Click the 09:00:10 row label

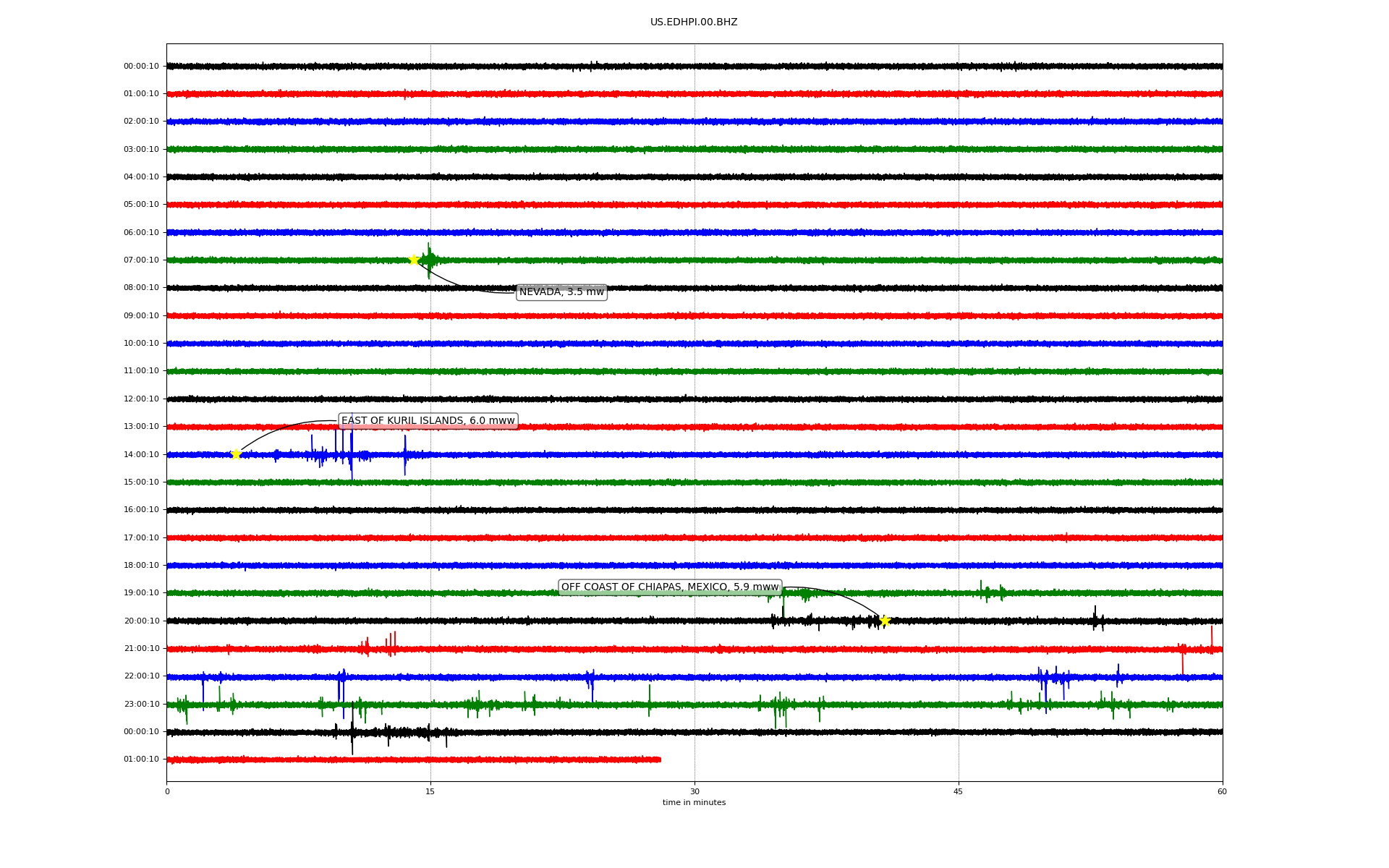click(141, 316)
